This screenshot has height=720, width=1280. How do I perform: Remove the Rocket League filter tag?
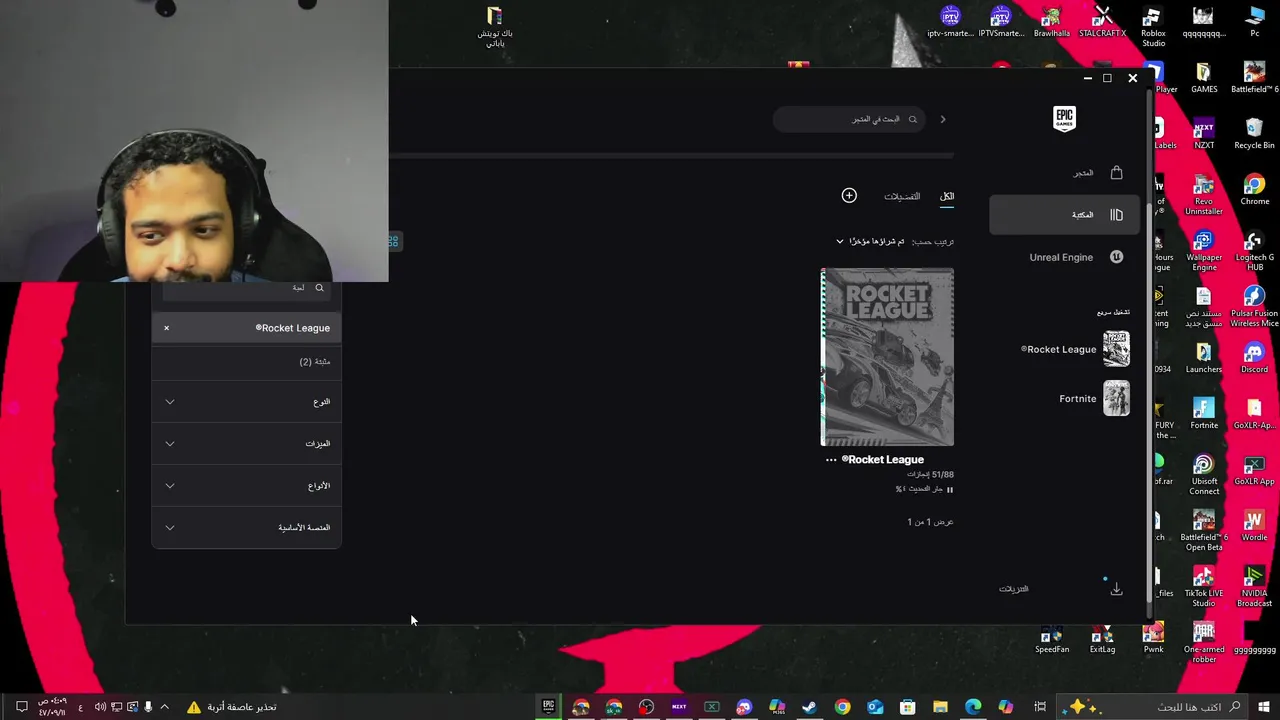pos(167,328)
